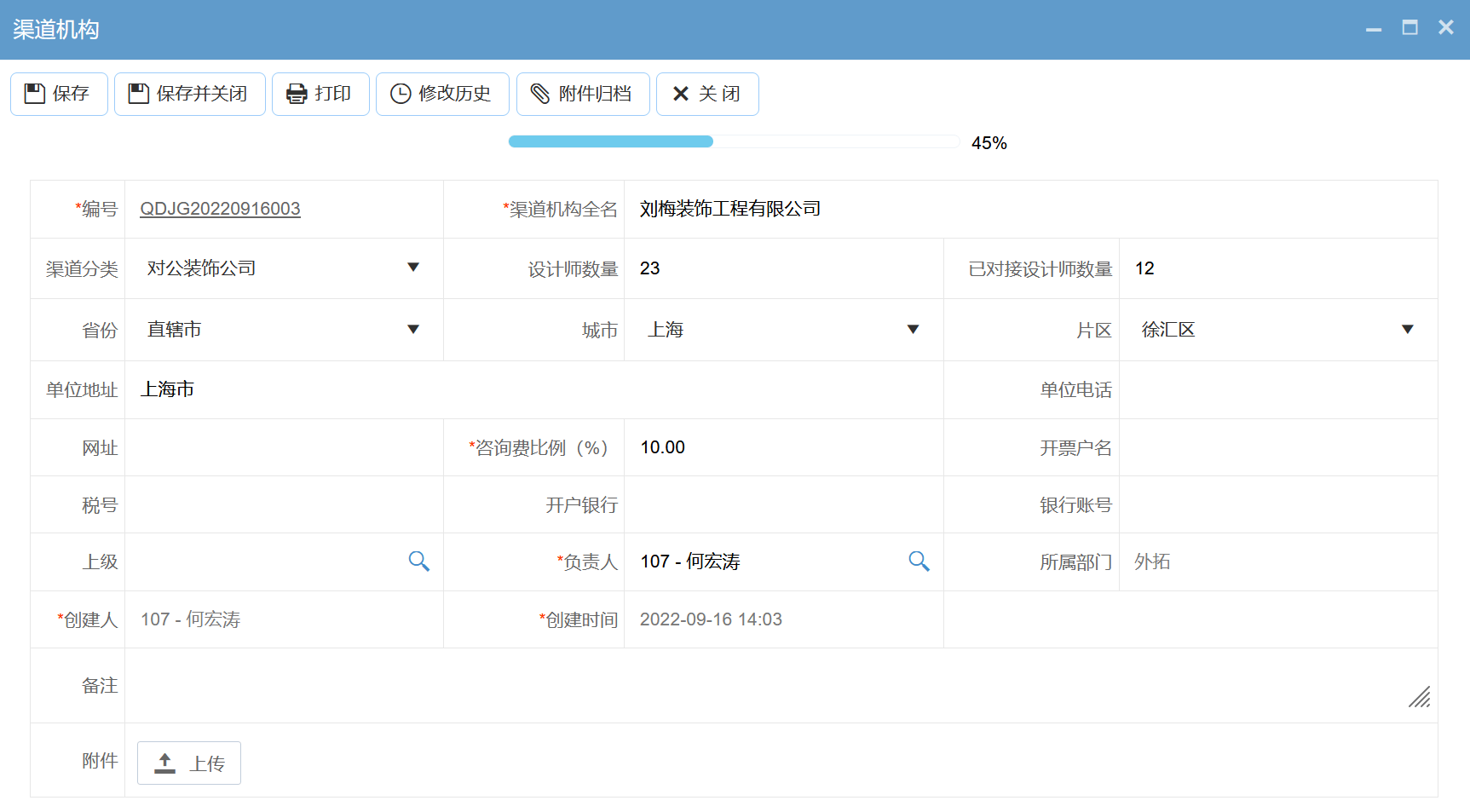Click the 45% progress bar
1470x812 pixels.
coord(733,141)
